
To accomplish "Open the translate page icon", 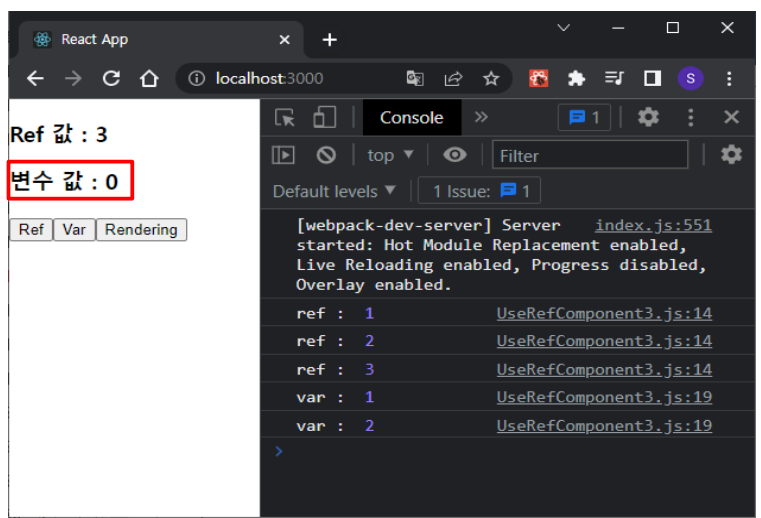I will [x=415, y=78].
